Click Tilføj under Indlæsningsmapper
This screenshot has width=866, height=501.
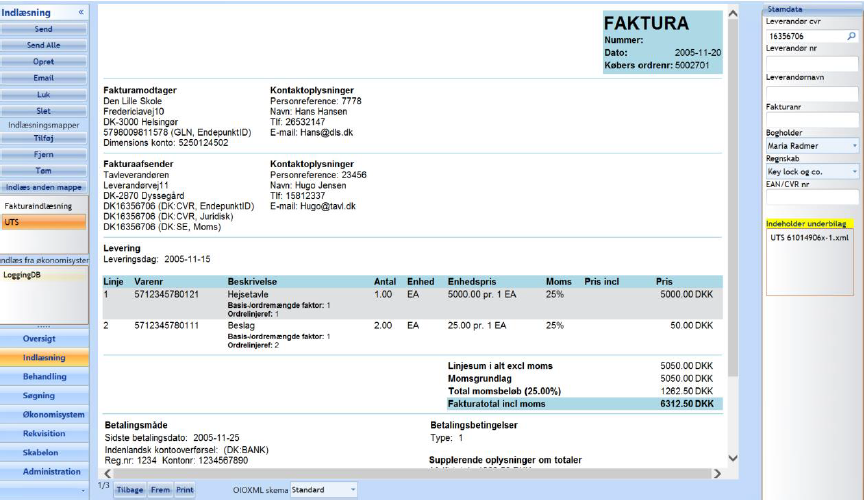(x=44, y=138)
